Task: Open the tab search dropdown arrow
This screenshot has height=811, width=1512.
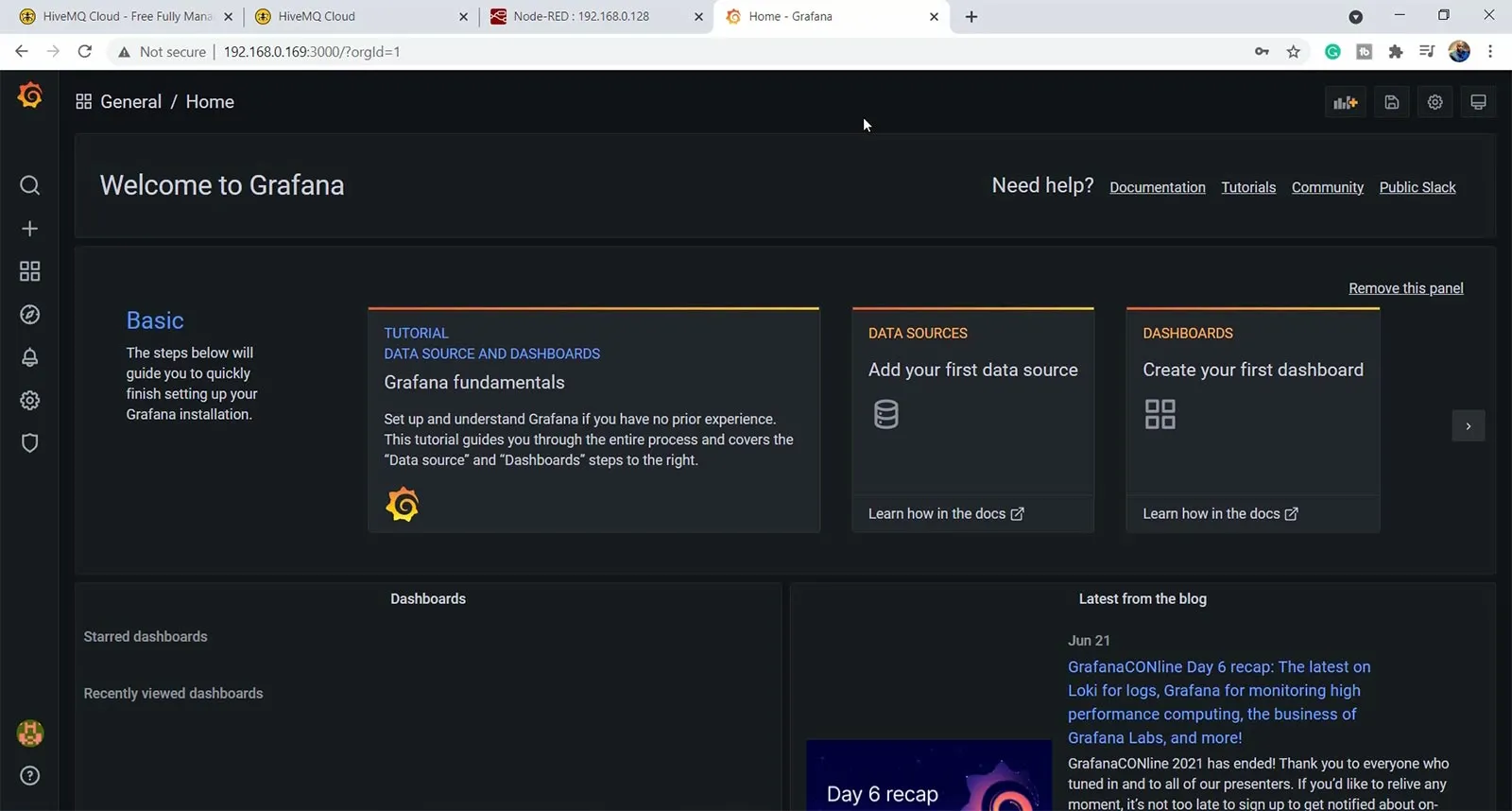Action: tap(1356, 17)
